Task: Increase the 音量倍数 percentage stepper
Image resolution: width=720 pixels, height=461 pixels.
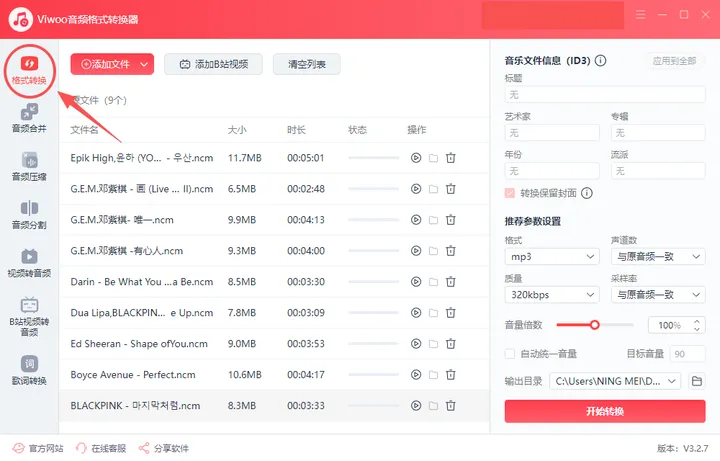Action: pos(697,322)
